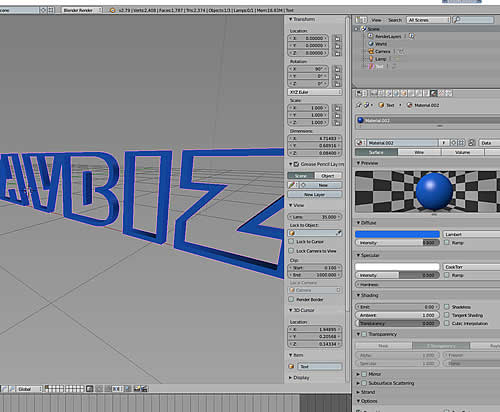Toggle the Grease Pencil Layers checkbox
The image size is (500, 412).
click(296, 164)
